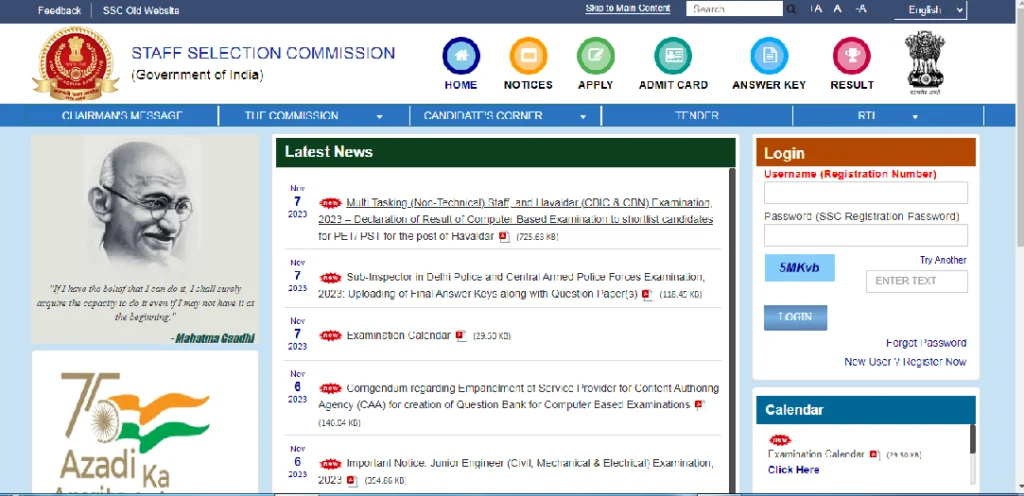This screenshot has width=1024, height=496.
Task: Click the Login panel header
Action: coord(866,153)
